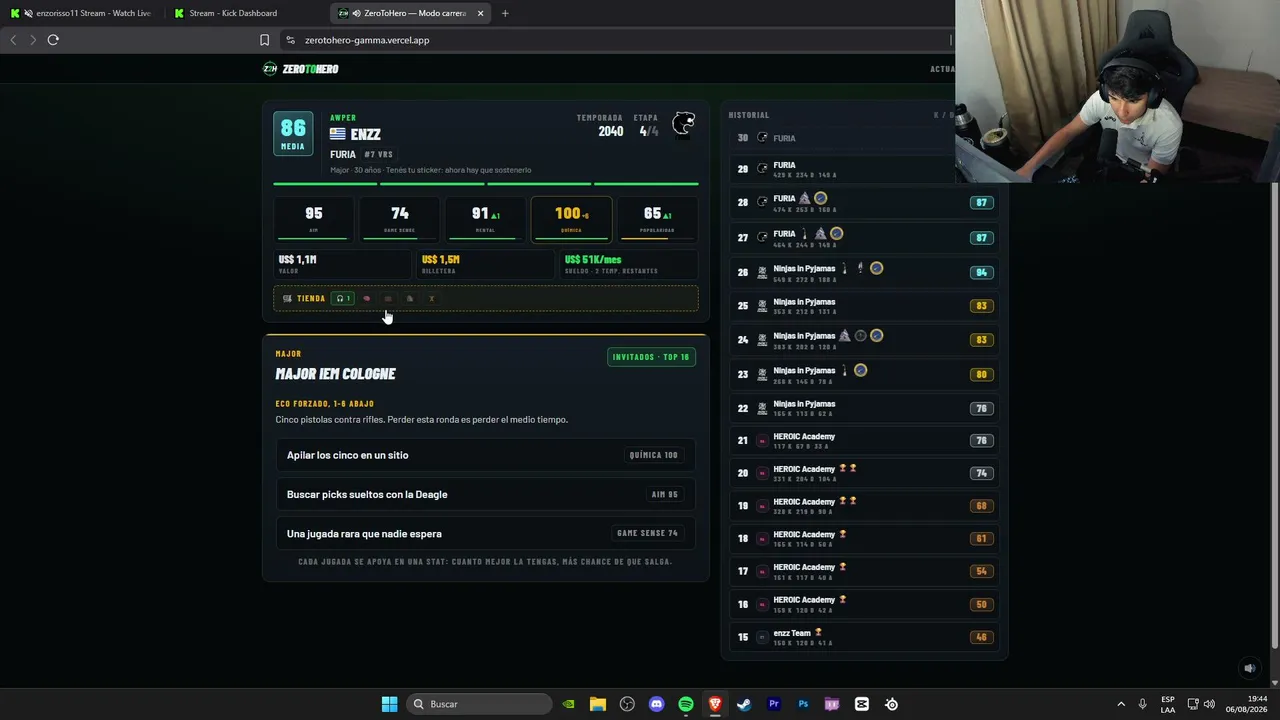Click the gold medal in the season 28 row

click(x=820, y=199)
